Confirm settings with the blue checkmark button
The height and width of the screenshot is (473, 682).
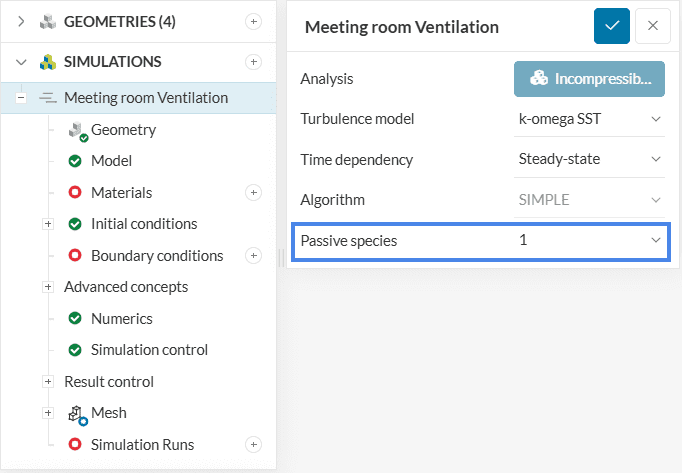pos(611,26)
